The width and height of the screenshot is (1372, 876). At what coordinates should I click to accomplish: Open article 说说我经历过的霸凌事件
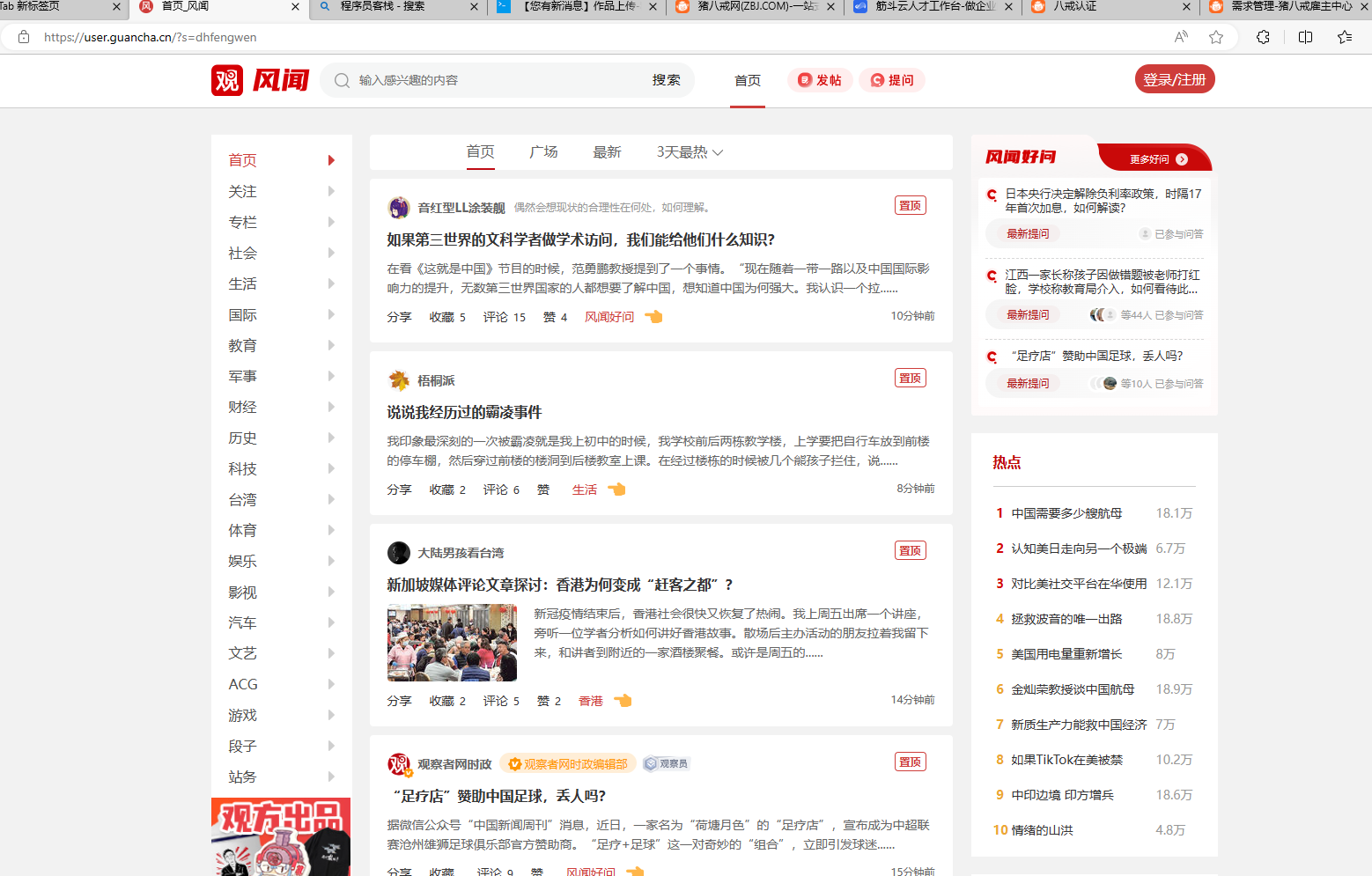(x=464, y=412)
